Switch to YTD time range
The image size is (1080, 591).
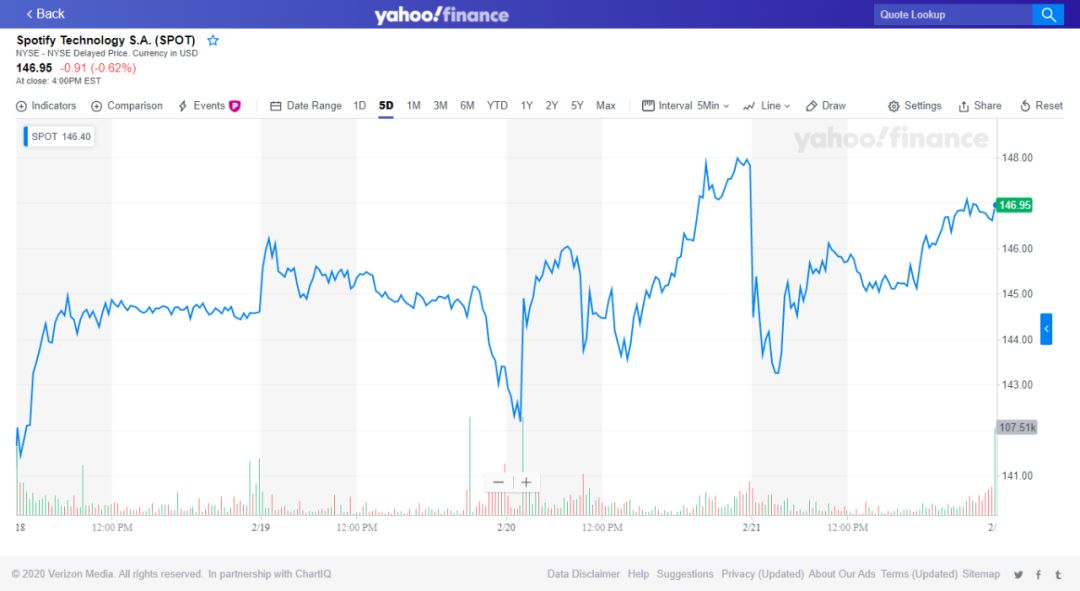[497, 106]
